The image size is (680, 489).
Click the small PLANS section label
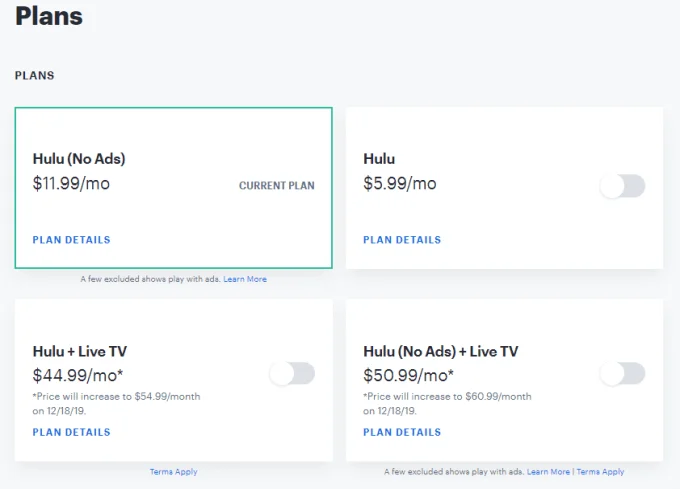point(35,75)
